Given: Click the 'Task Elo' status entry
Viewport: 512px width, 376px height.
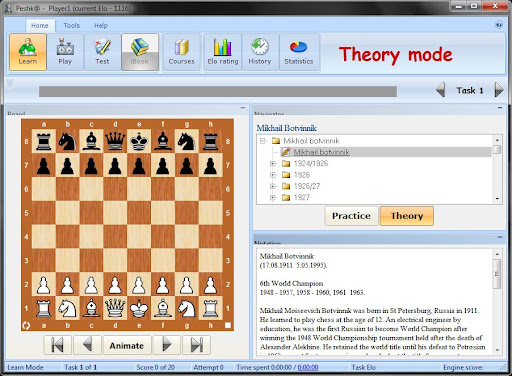Looking at the screenshot, I should point(364,367).
